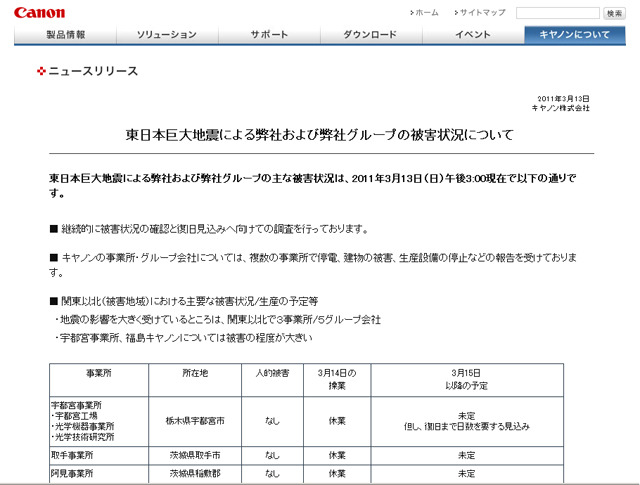Click the line 関東以北(被害地域)における主要な被害状況
The height and width of the screenshot is (485, 640).
point(184,301)
